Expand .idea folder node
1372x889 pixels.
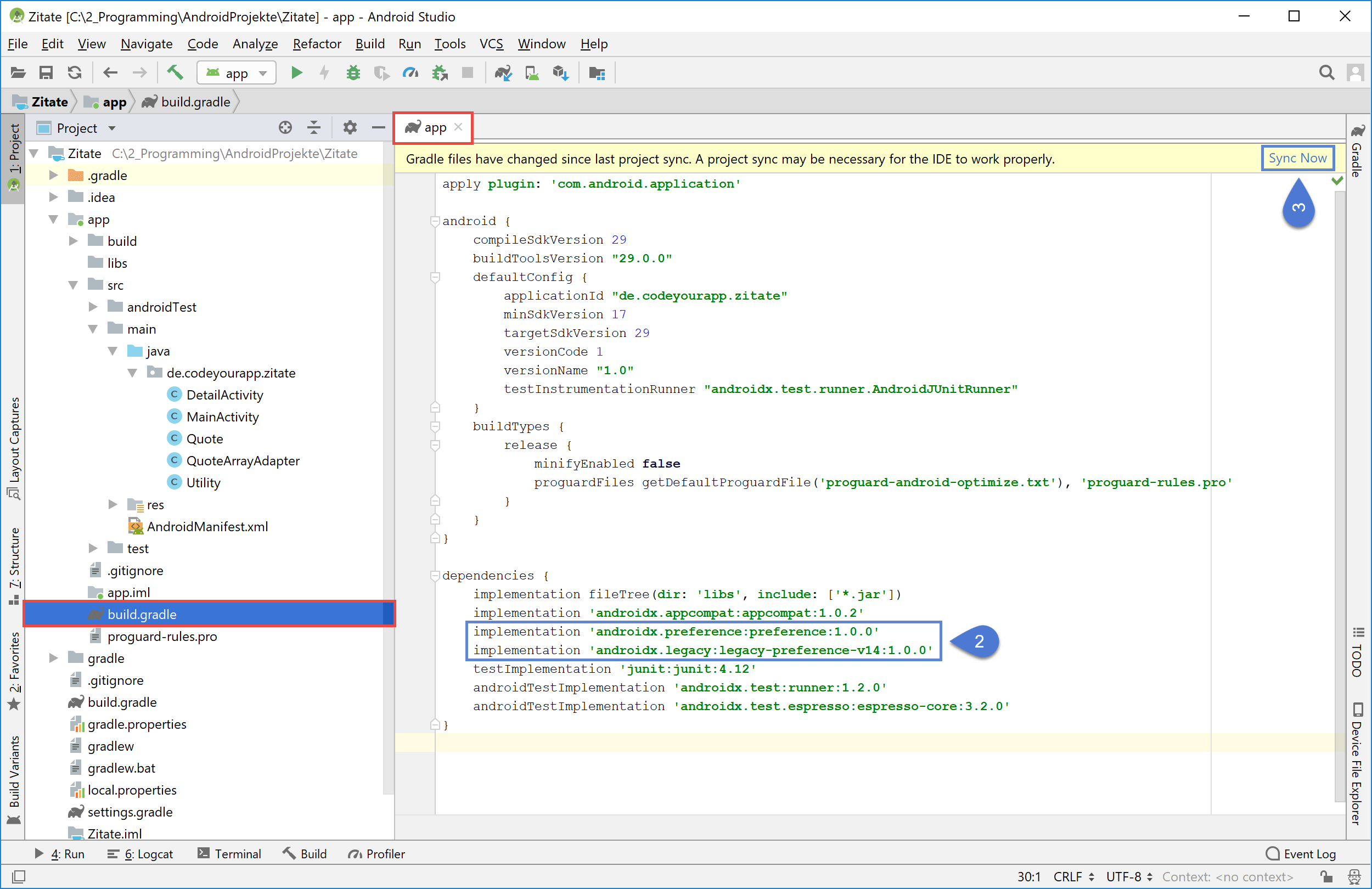(54, 197)
